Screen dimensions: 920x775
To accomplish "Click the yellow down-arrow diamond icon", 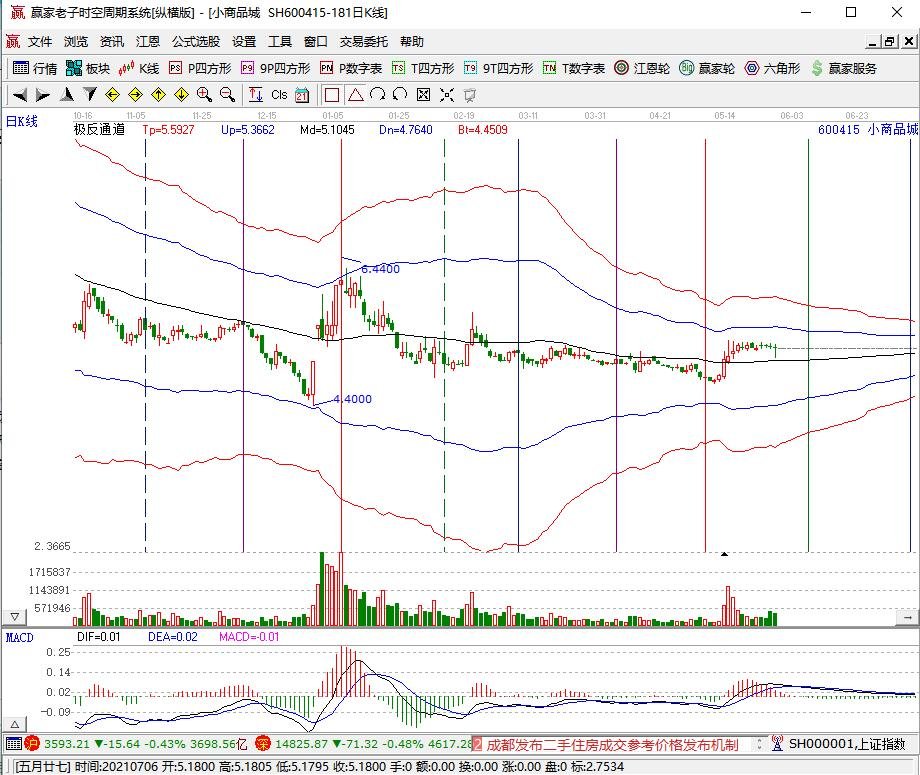I will [181, 94].
